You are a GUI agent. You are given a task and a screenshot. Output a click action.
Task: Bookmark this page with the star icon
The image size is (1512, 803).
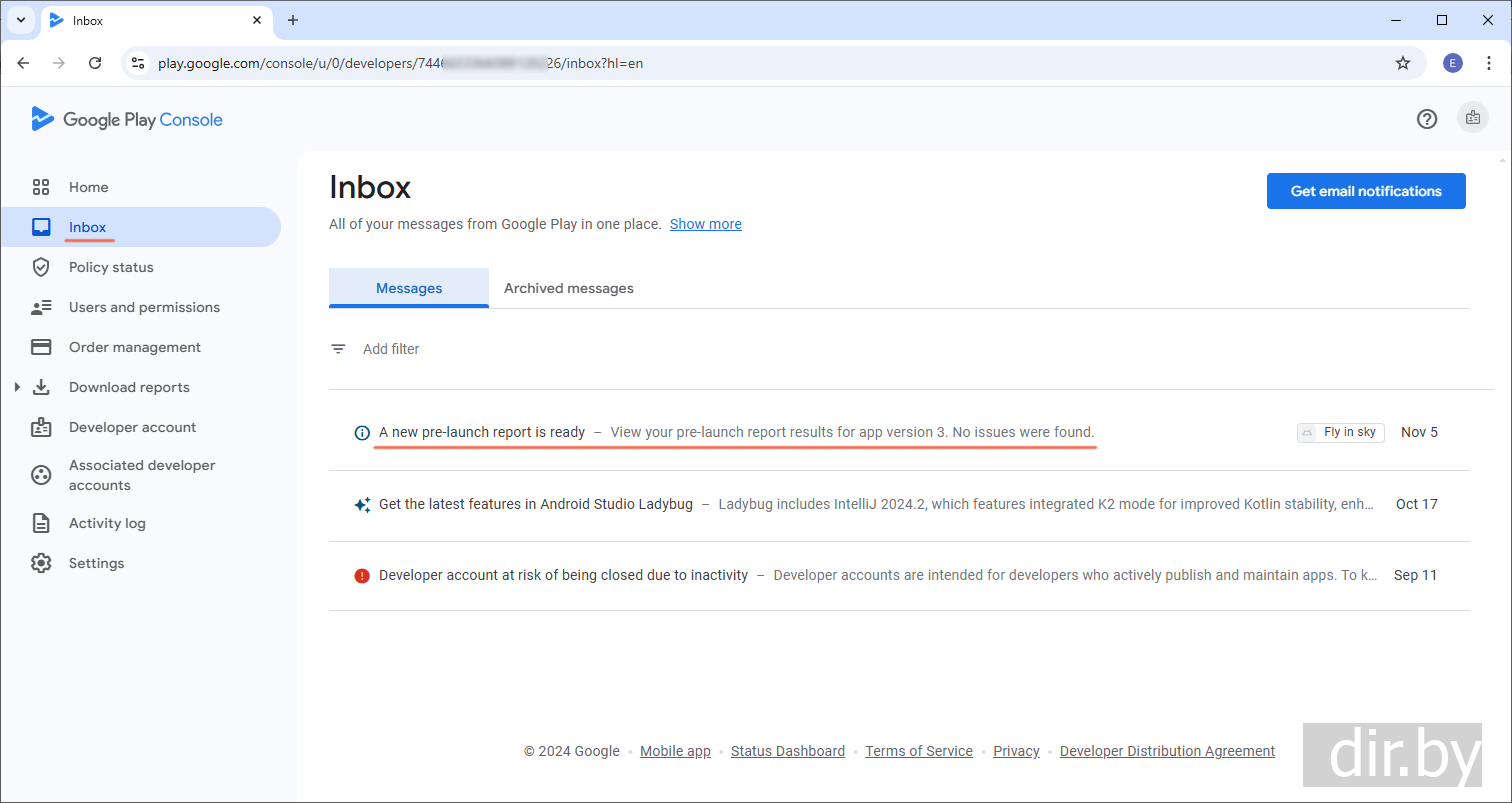1403,63
